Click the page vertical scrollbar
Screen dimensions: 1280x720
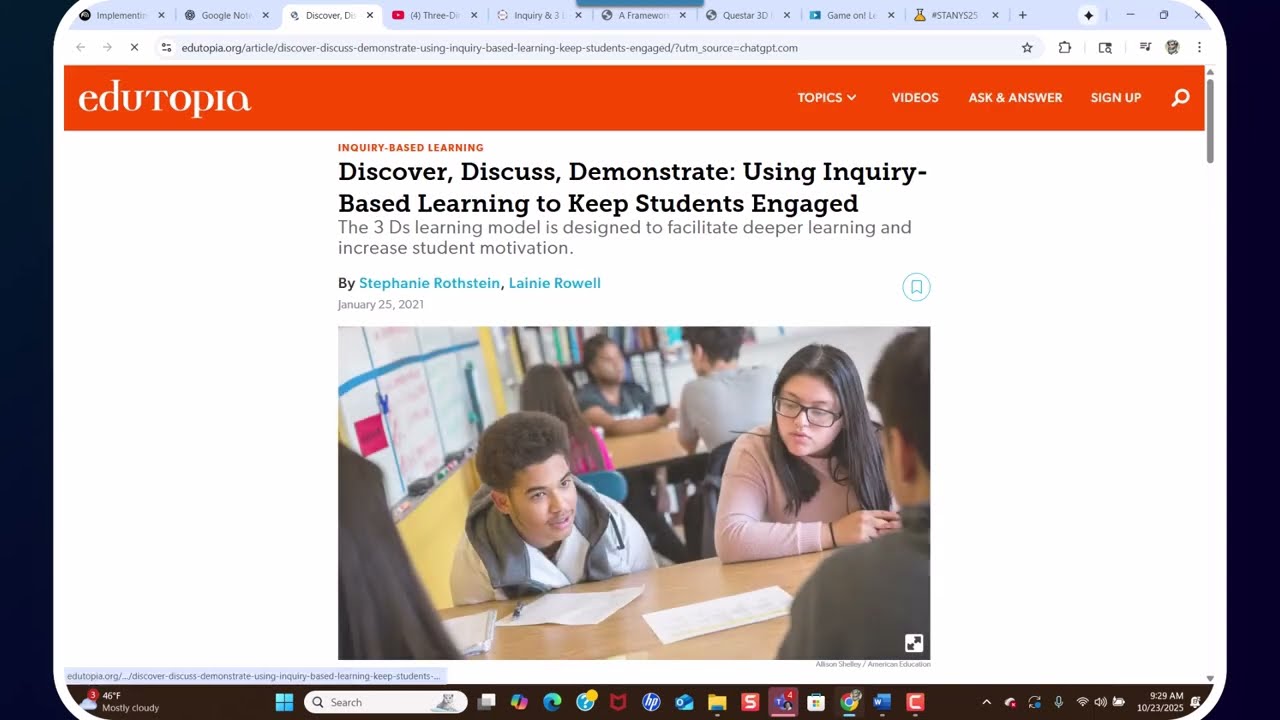[x=1210, y=120]
